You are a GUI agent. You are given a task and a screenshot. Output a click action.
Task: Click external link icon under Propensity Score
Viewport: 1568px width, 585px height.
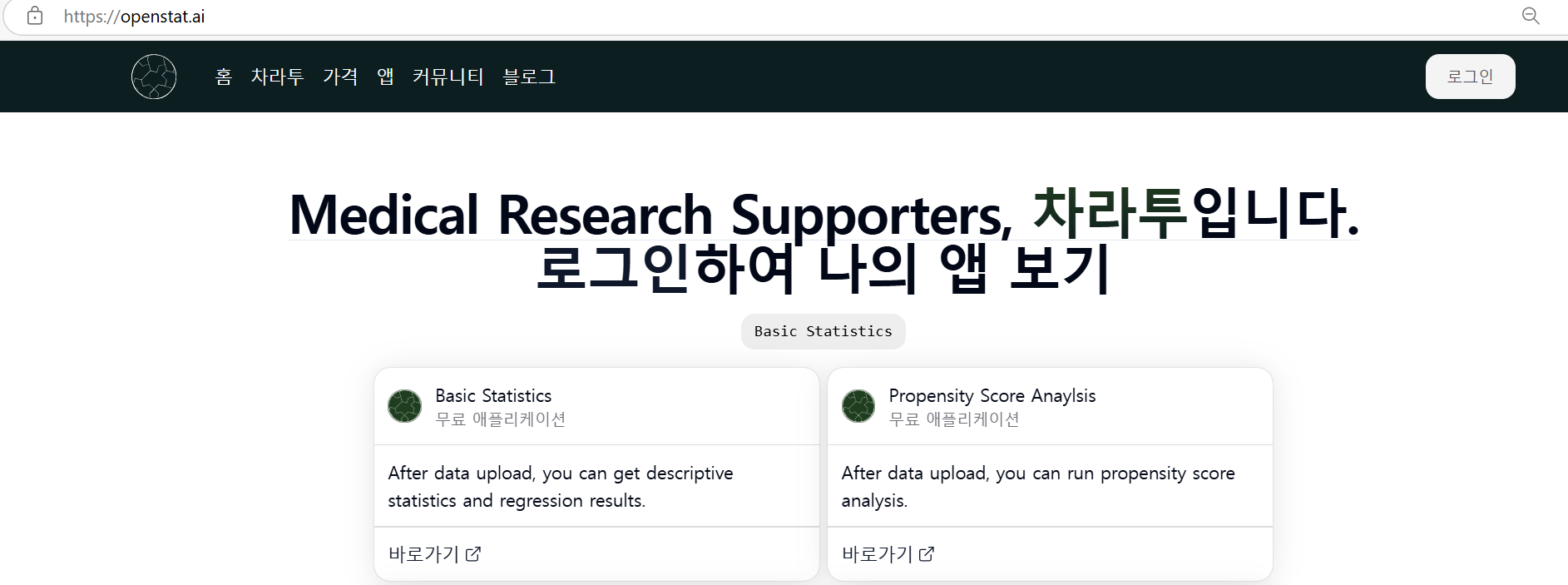(927, 554)
